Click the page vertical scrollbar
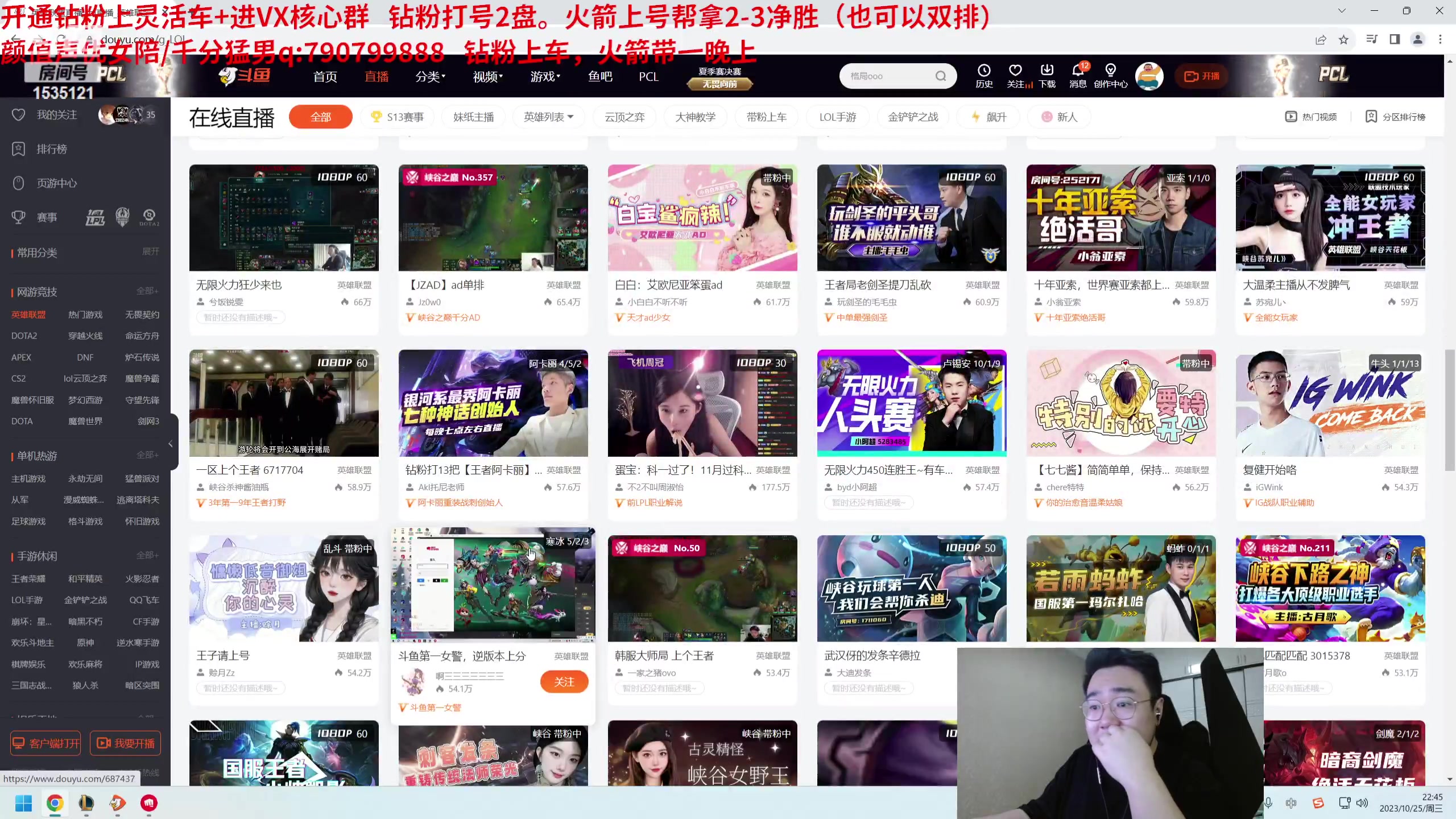 pyautogui.click(x=1450, y=409)
